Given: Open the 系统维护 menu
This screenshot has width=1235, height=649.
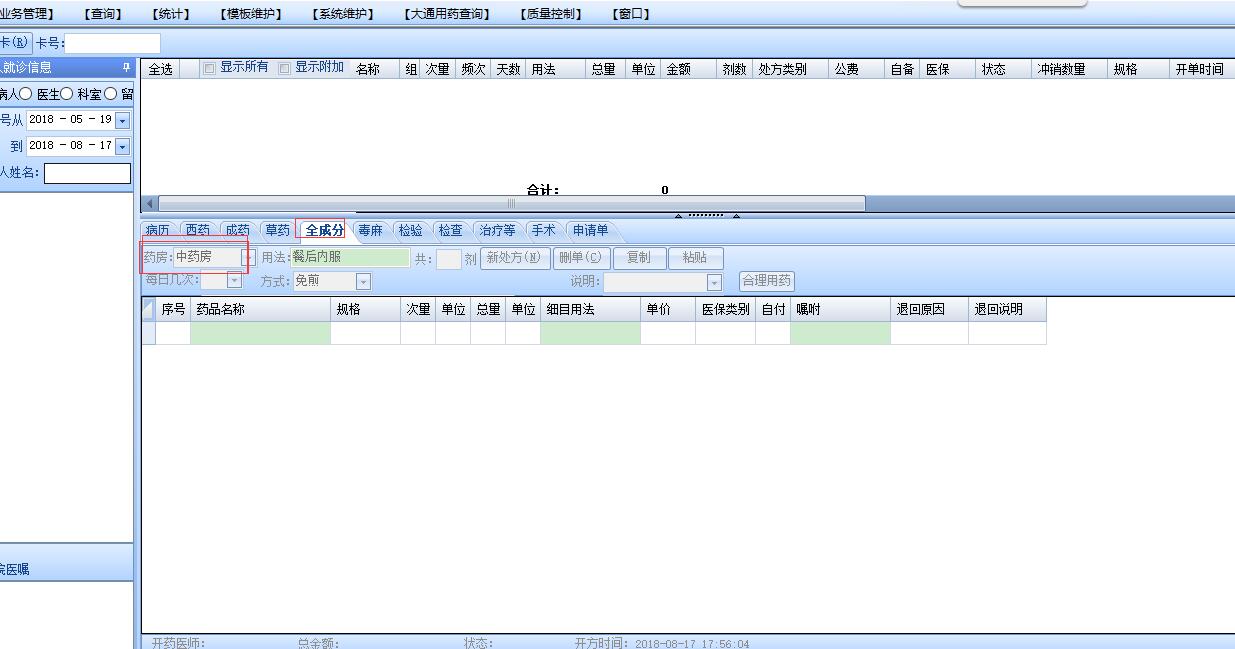Looking at the screenshot, I should pos(342,14).
